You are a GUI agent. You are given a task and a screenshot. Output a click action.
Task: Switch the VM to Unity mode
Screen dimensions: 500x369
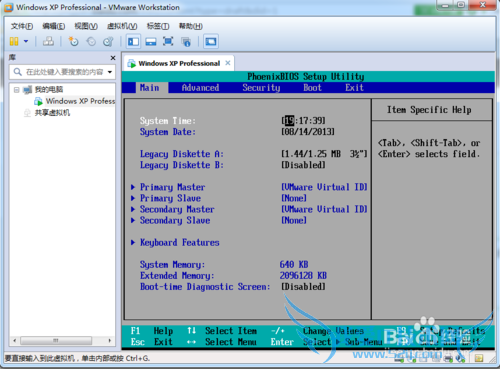186,42
